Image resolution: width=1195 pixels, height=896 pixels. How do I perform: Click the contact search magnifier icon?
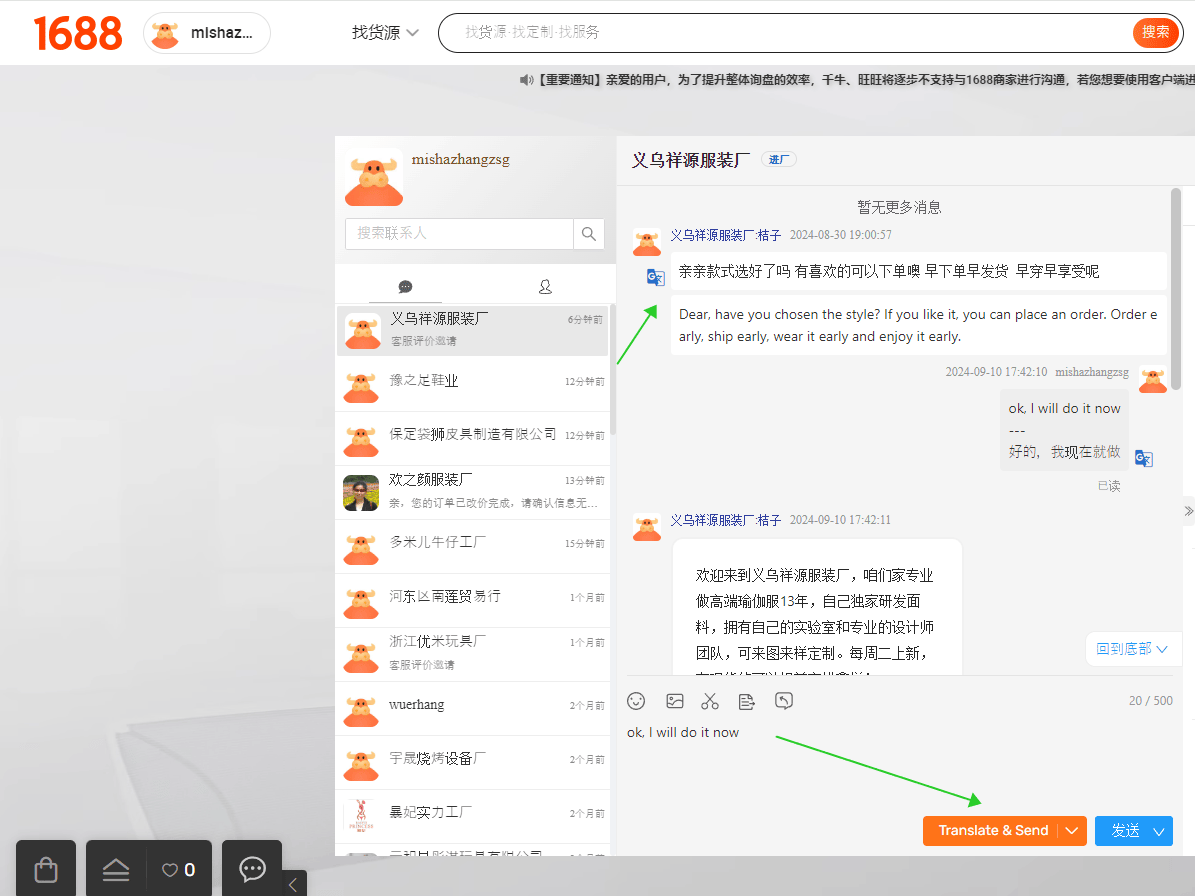tap(588, 234)
